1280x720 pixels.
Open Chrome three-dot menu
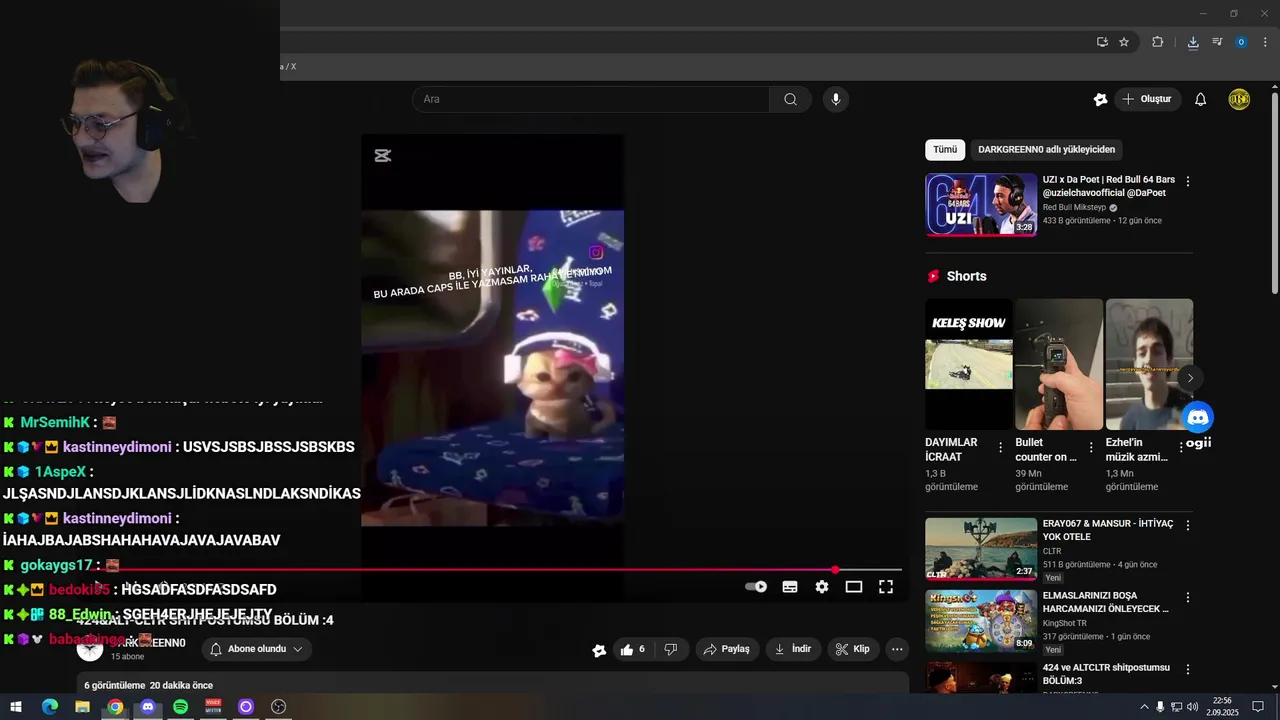[1265, 42]
